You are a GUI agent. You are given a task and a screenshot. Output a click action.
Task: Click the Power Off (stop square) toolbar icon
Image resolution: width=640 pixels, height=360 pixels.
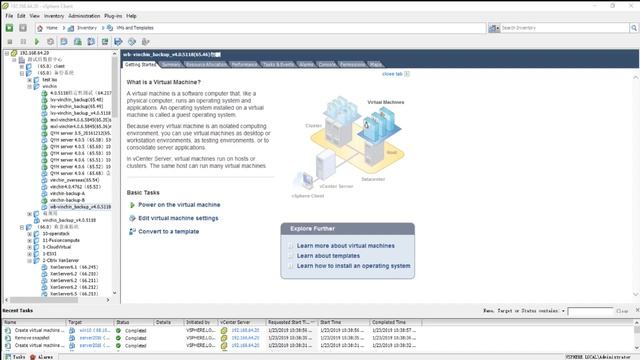(10, 42)
